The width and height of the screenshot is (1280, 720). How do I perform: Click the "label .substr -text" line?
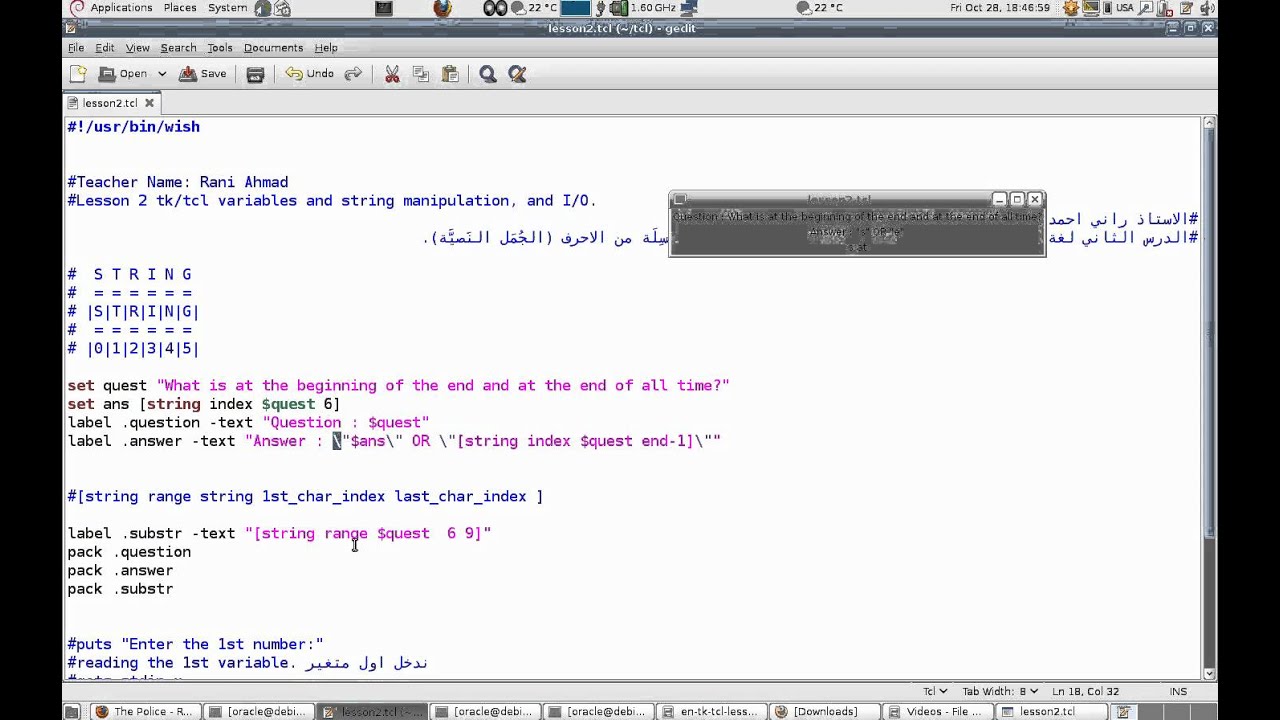point(279,534)
